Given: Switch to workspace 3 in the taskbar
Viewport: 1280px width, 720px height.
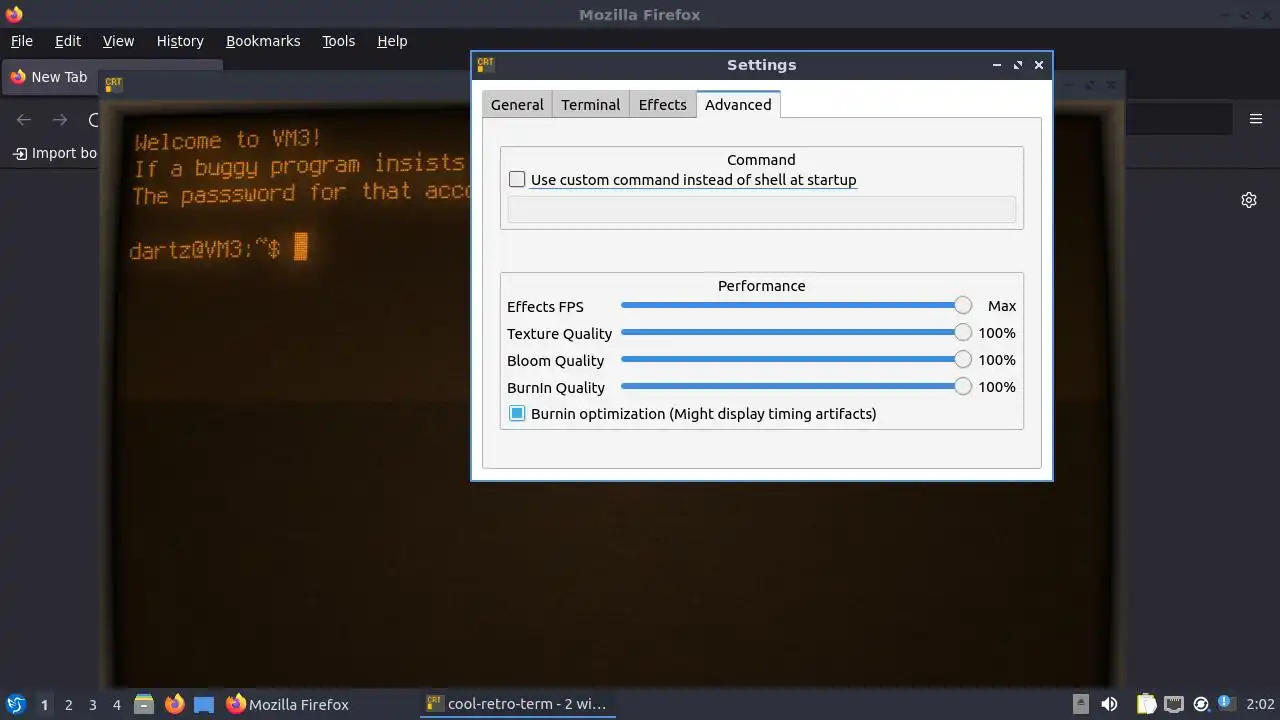Looking at the screenshot, I should [x=92, y=705].
